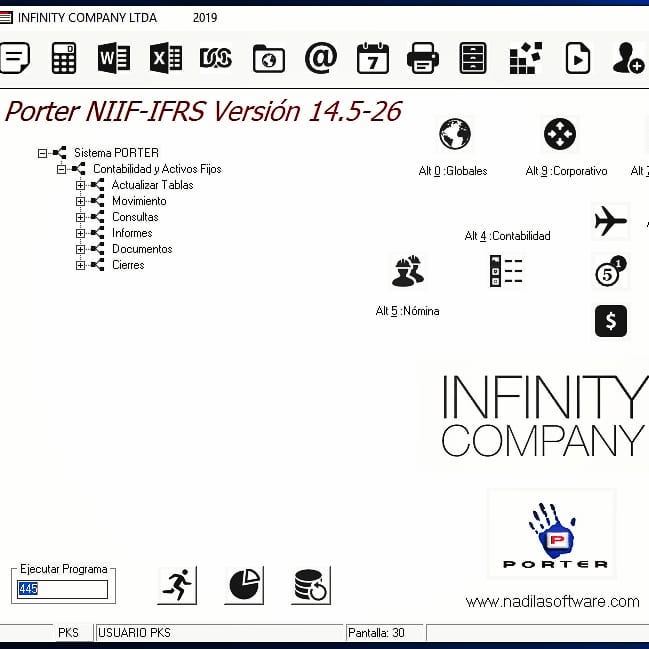Click the PKS status bar entry
The image size is (649, 649).
[68, 632]
